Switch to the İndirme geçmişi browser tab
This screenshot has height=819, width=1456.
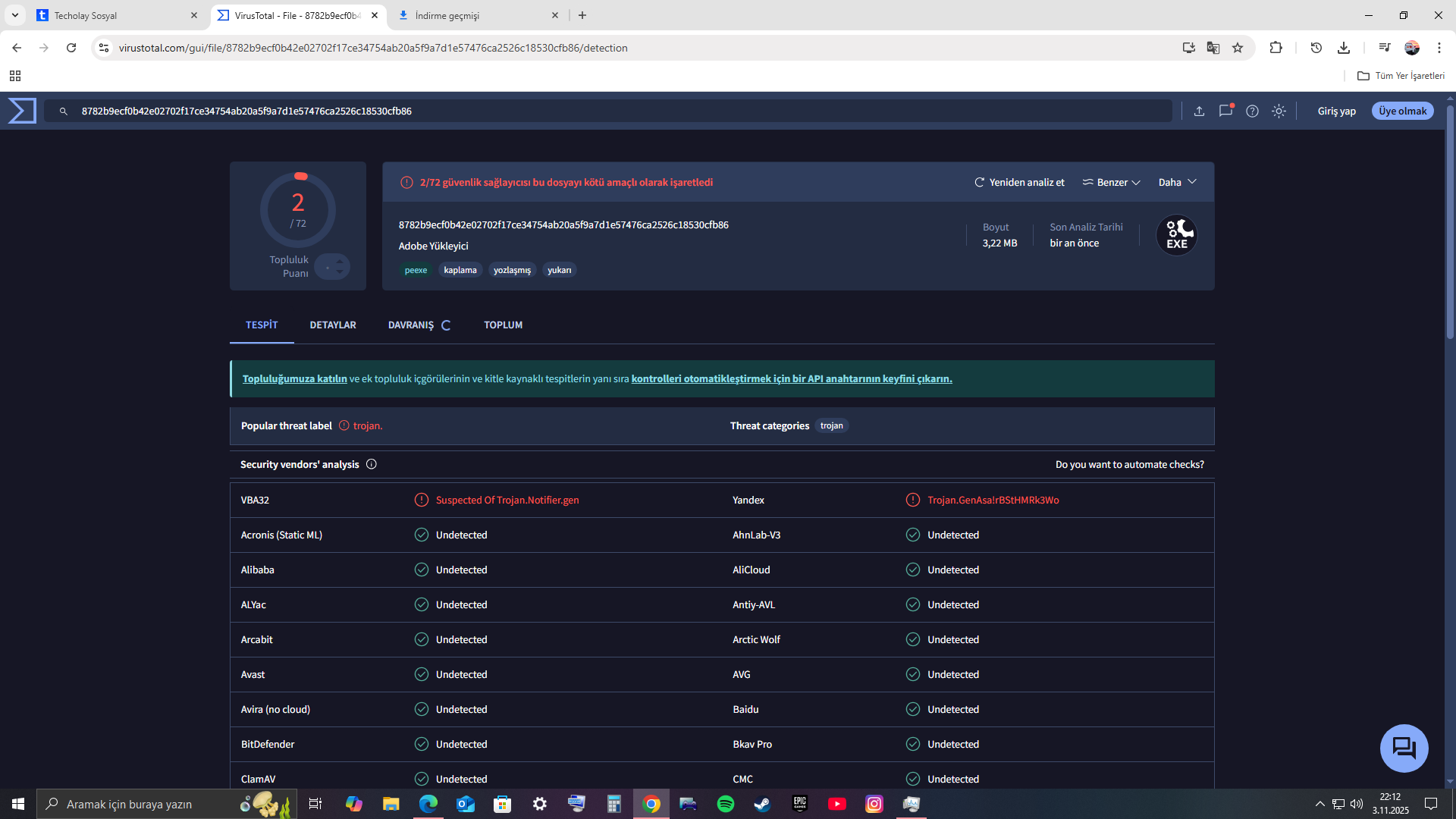478,15
